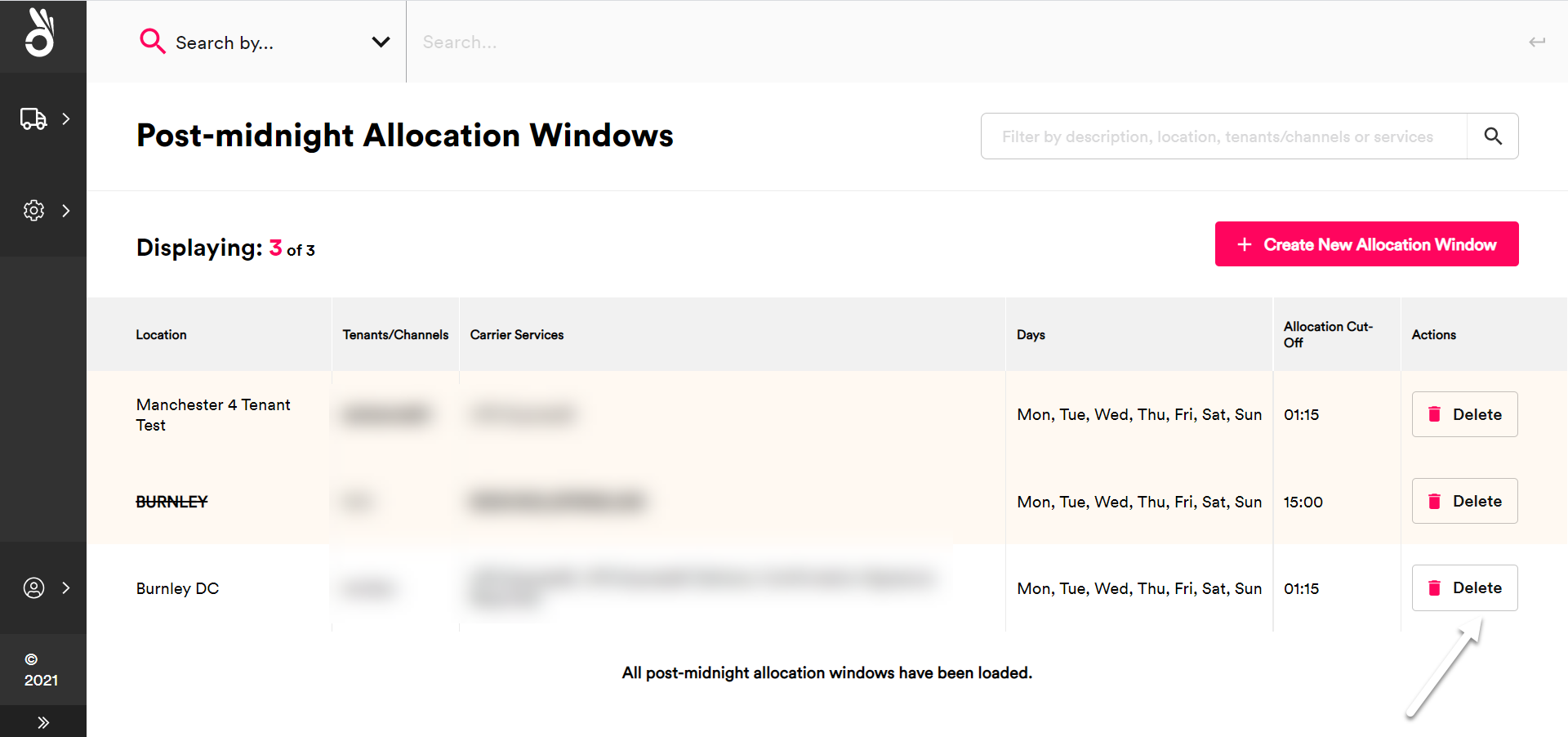Select the struck-through BURNLEY location

coord(171,502)
